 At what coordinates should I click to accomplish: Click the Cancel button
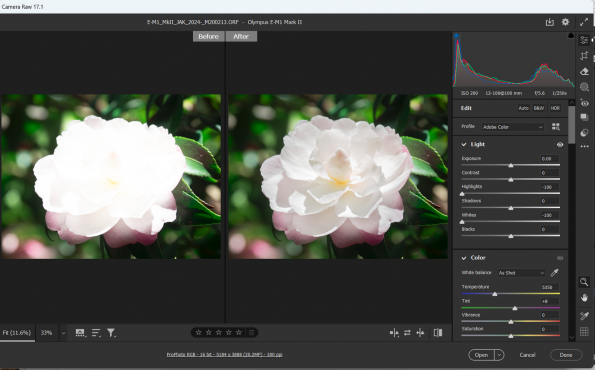(527, 355)
